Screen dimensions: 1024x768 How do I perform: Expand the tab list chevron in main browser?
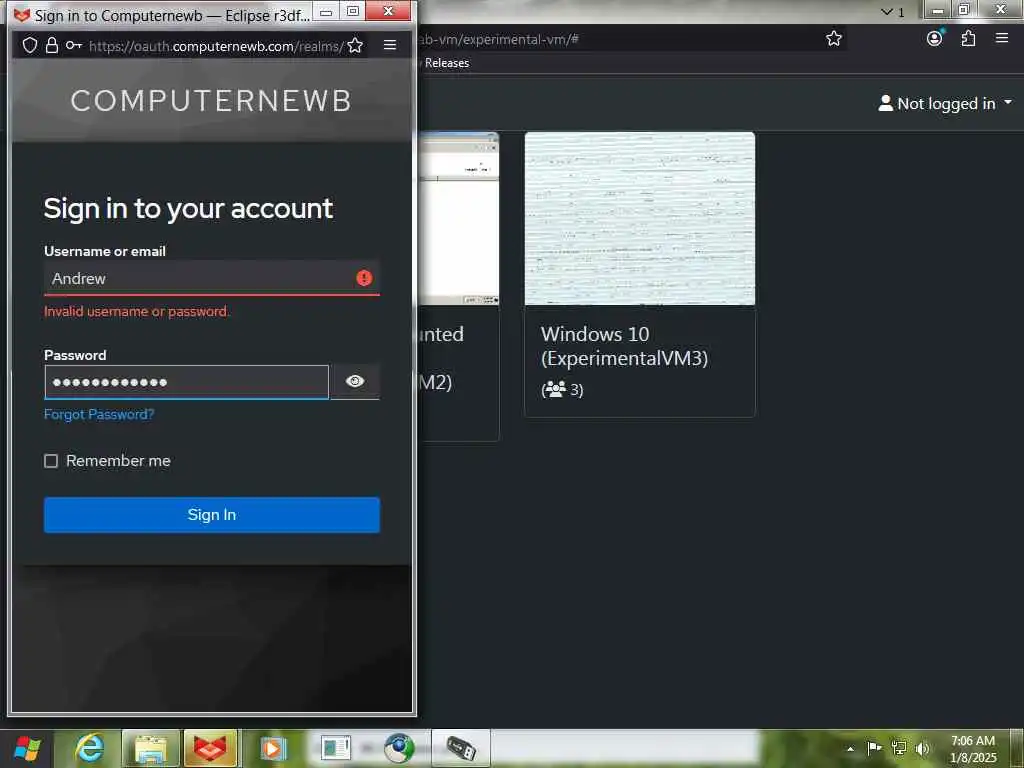[x=886, y=12]
